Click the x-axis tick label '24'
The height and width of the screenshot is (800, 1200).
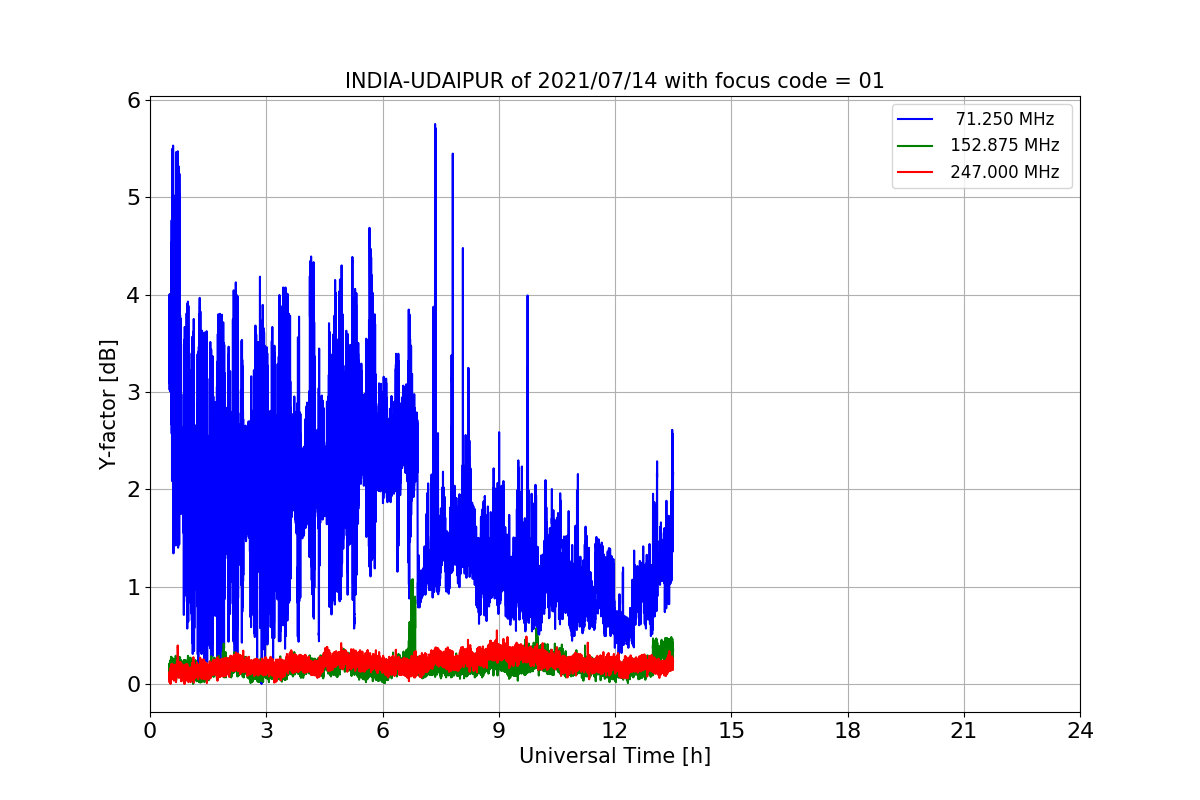pyautogui.click(x=1080, y=730)
